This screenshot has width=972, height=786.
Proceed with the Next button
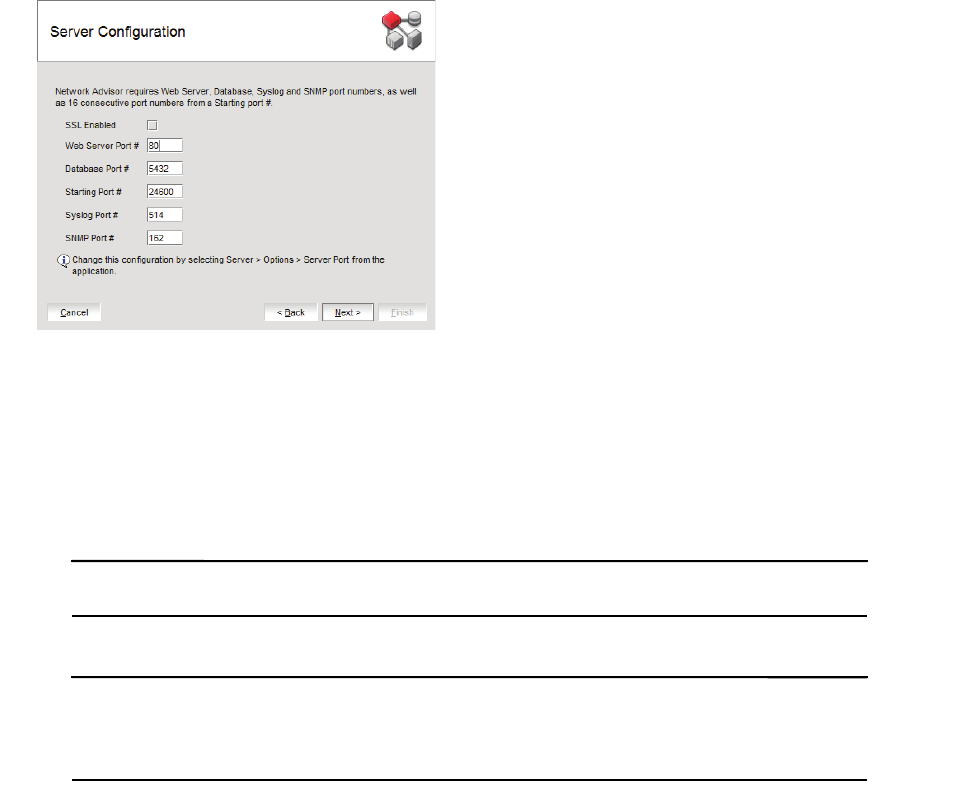348,312
